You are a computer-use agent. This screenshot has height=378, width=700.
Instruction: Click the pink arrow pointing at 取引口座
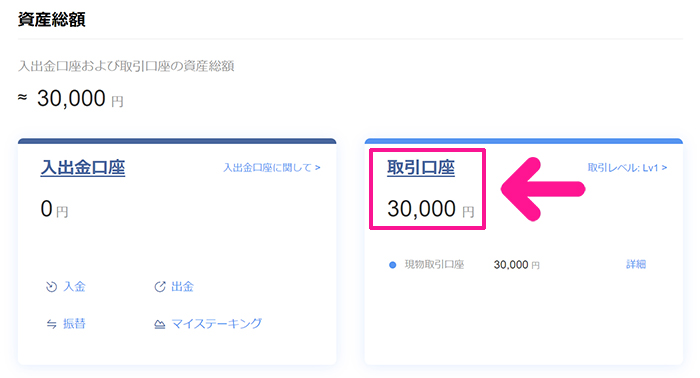point(543,189)
